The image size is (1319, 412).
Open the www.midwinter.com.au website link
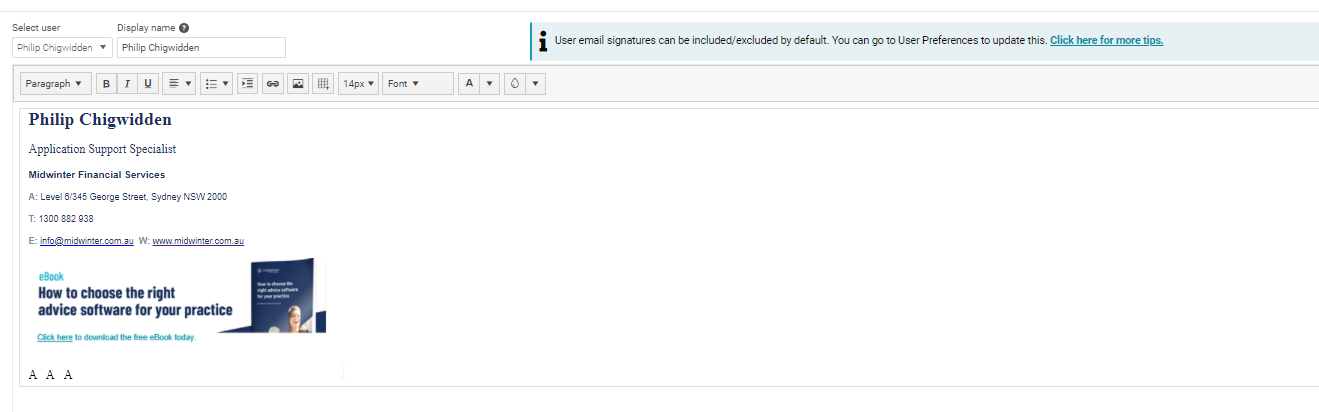pyautogui.click(x=198, y=241)
